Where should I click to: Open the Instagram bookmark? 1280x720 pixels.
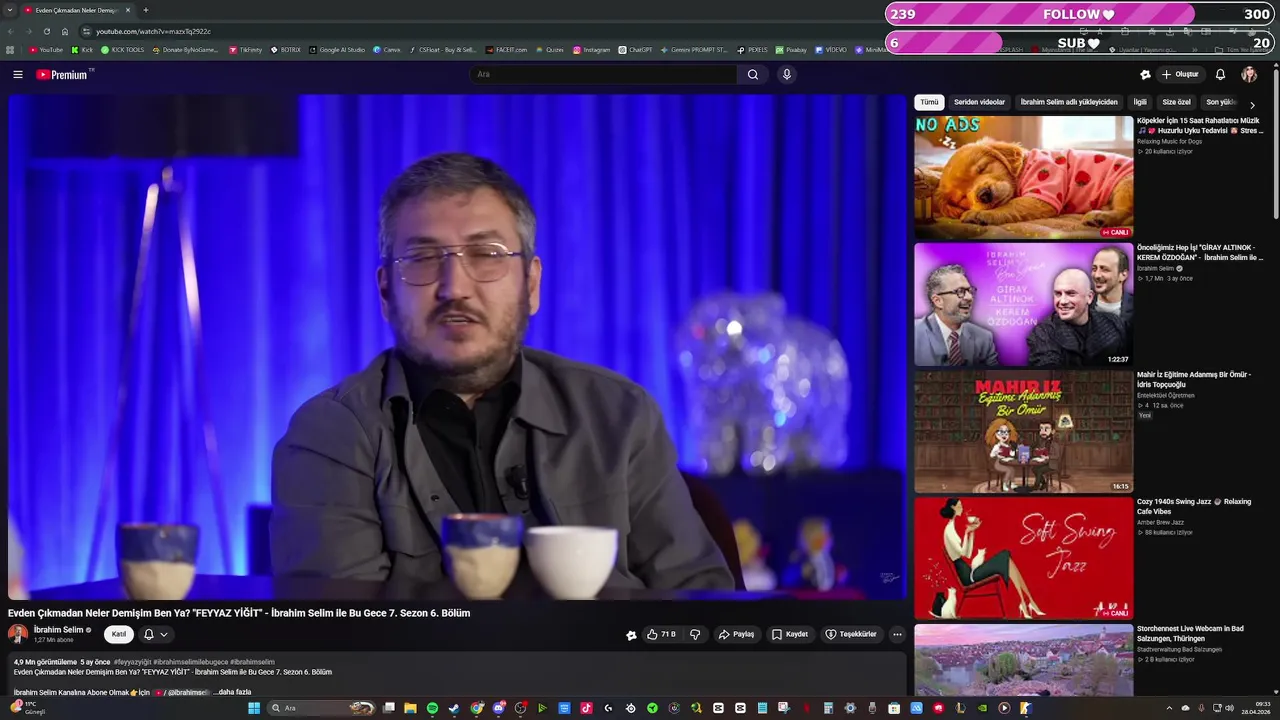(x=591, y=49)
